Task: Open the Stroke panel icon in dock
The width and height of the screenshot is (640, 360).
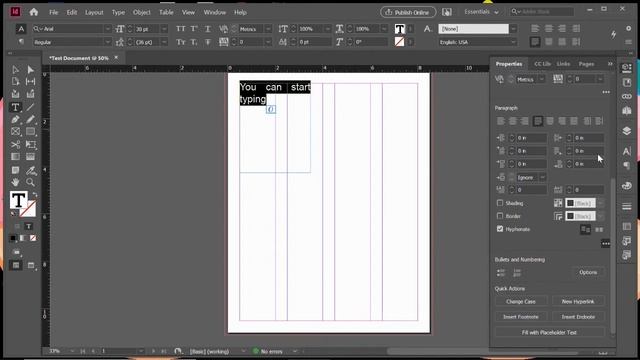Action: coord(627,207)
